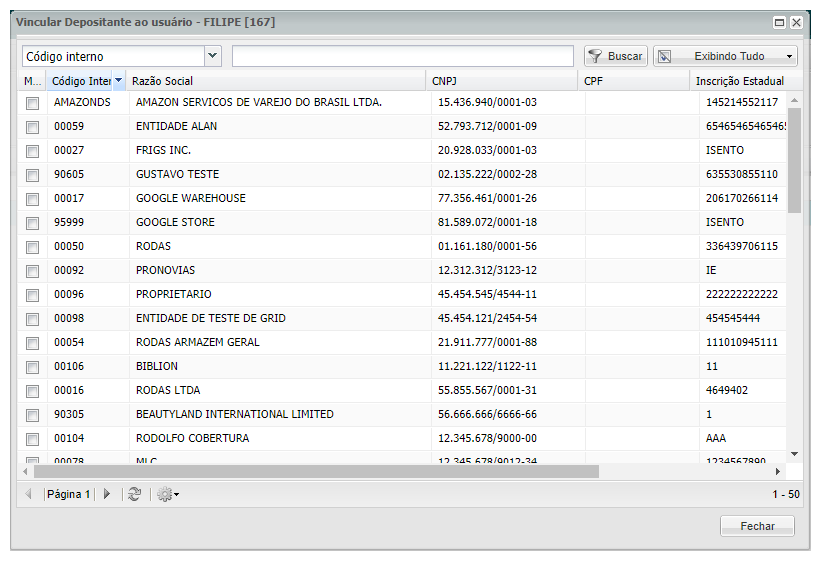Check the RODAS row with code 00050
821x561 pixels.
click(x=32, y=247)
